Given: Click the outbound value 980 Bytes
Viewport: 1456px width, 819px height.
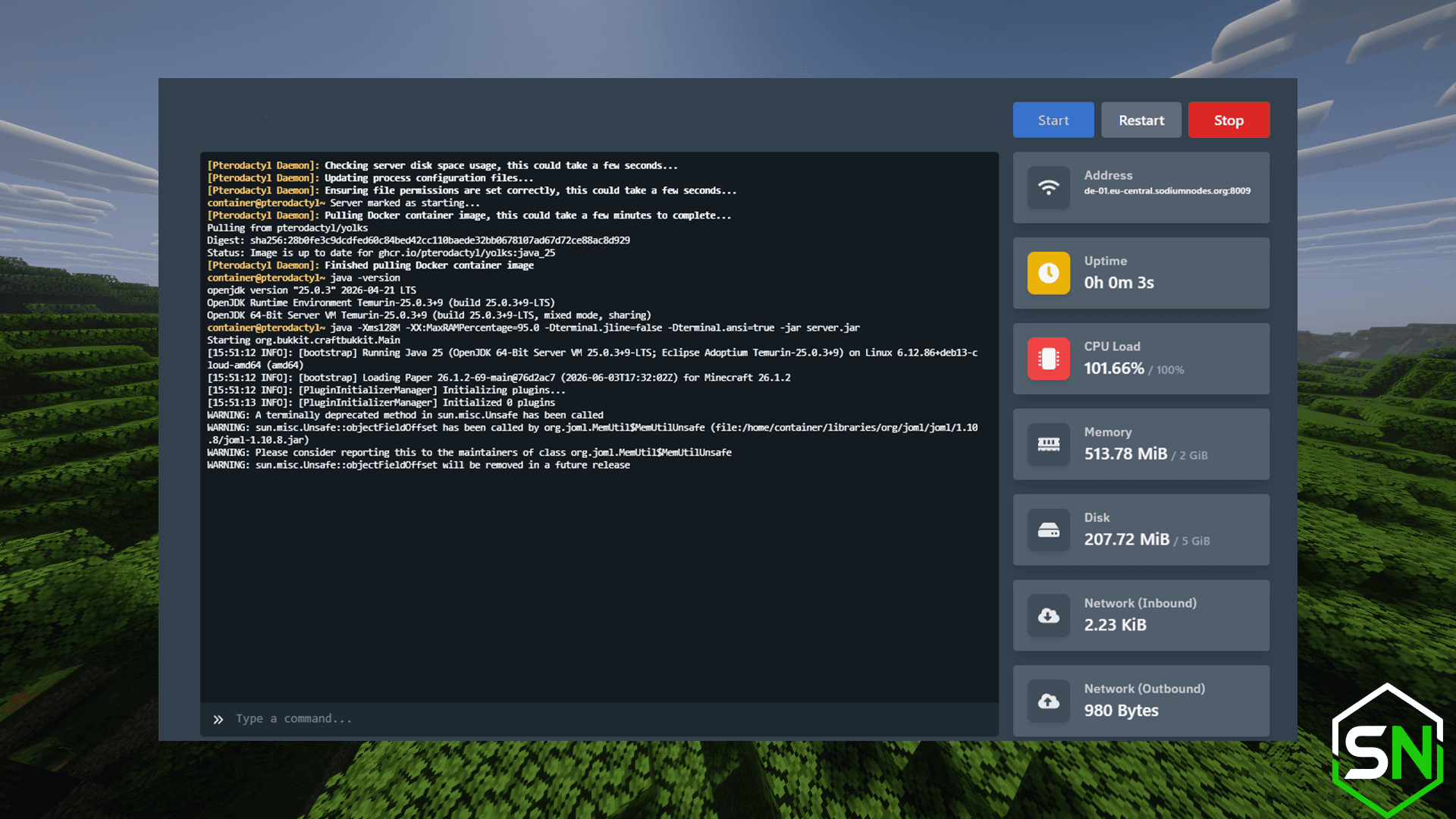Looking at the screenshot, I should coord(1121,711).
